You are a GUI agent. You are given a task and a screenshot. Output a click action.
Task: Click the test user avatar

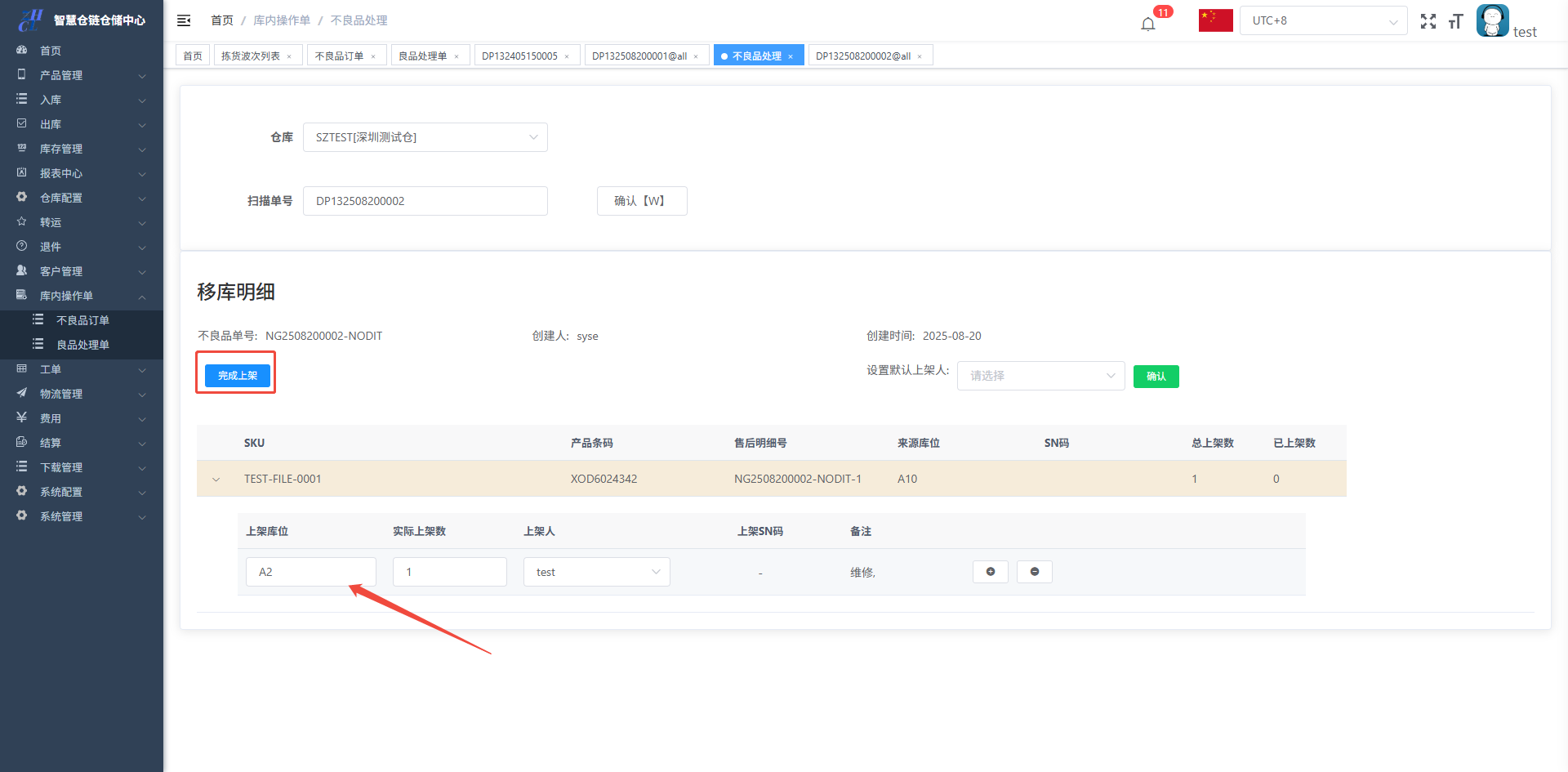click(1492, 20)
